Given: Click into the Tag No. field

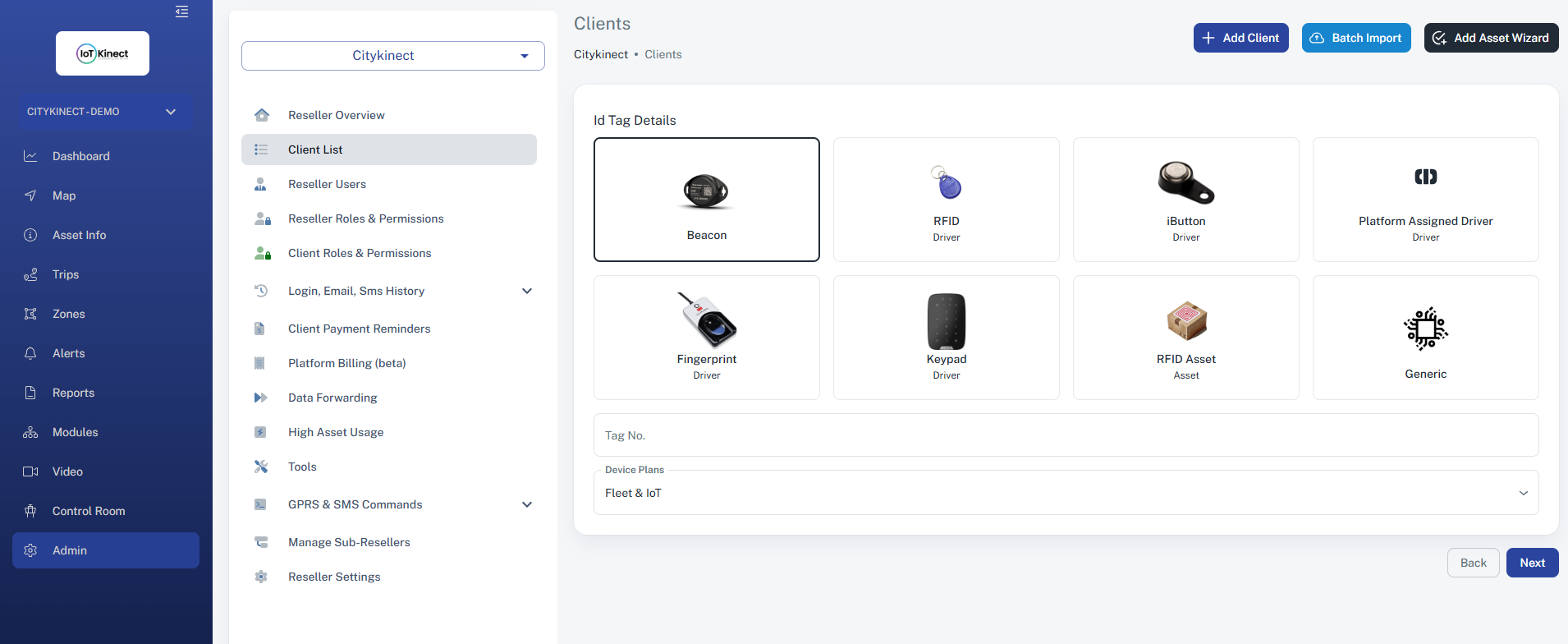Looking at the screenshot, I should pos(1065,435).
